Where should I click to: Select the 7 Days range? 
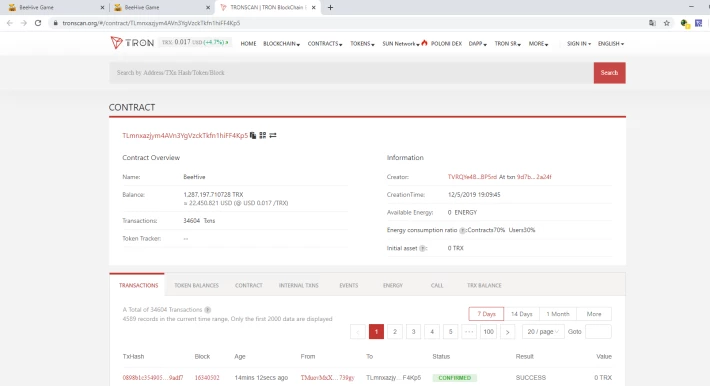coord(486,314)
